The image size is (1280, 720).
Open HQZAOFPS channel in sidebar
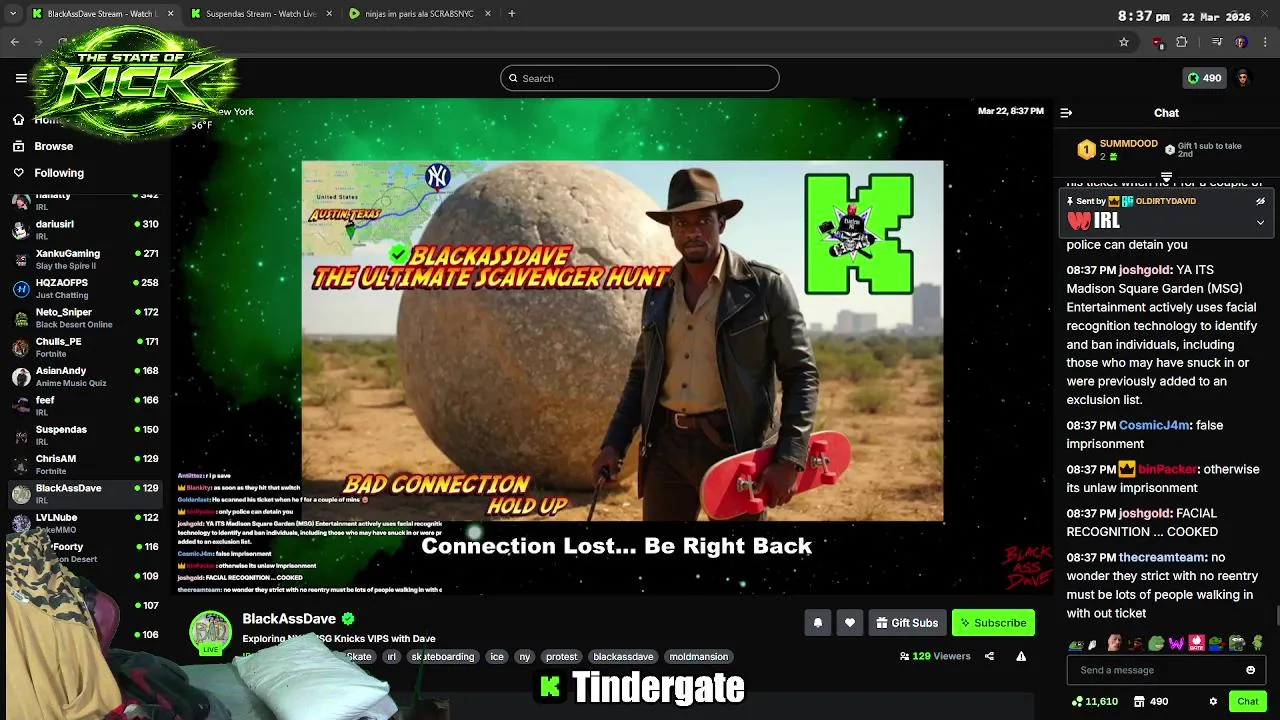pyautogui.click(x=85, y=288)
